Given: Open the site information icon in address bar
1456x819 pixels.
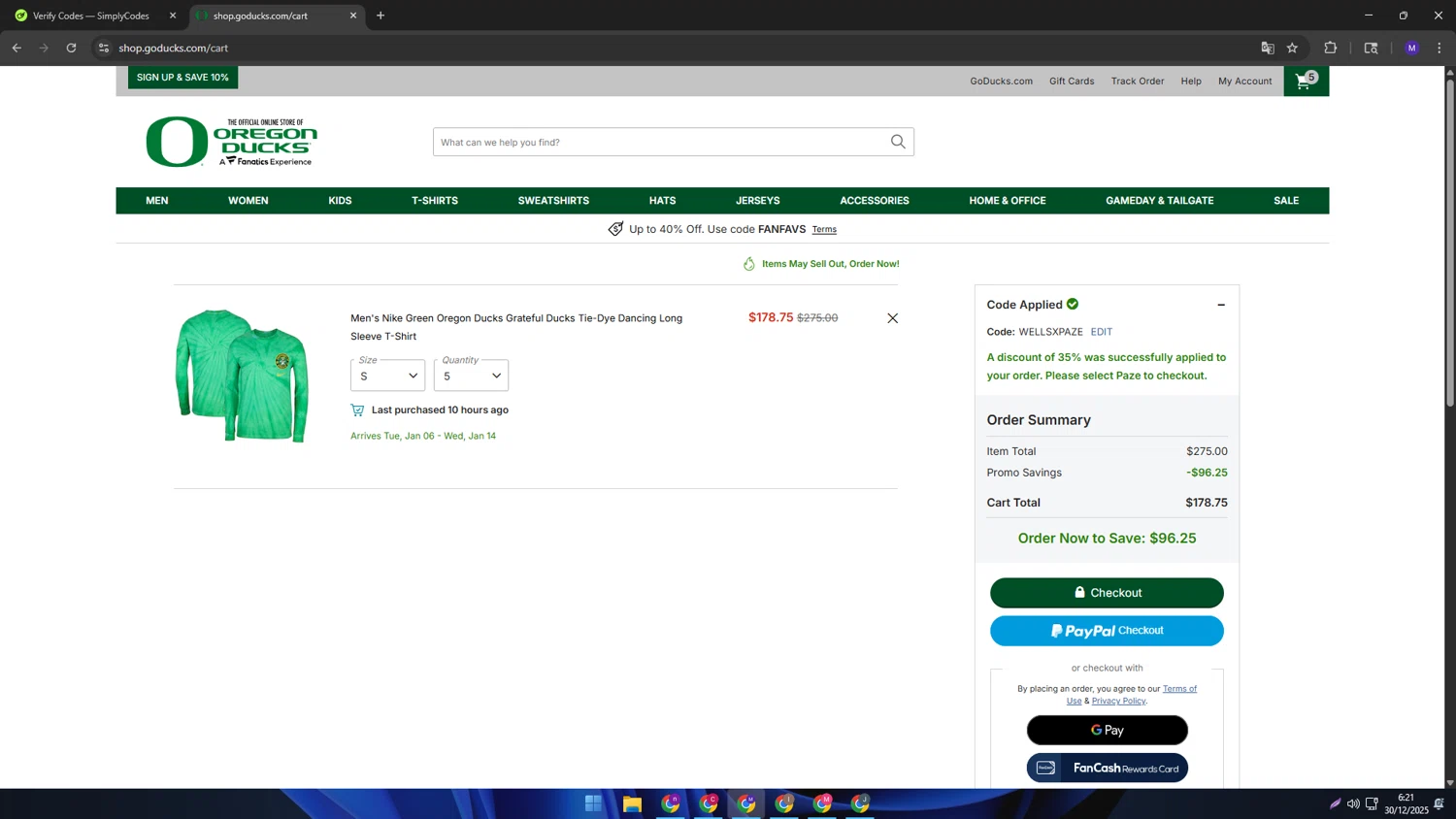Looking at the screenshot, I should click(x=104, y=48).
